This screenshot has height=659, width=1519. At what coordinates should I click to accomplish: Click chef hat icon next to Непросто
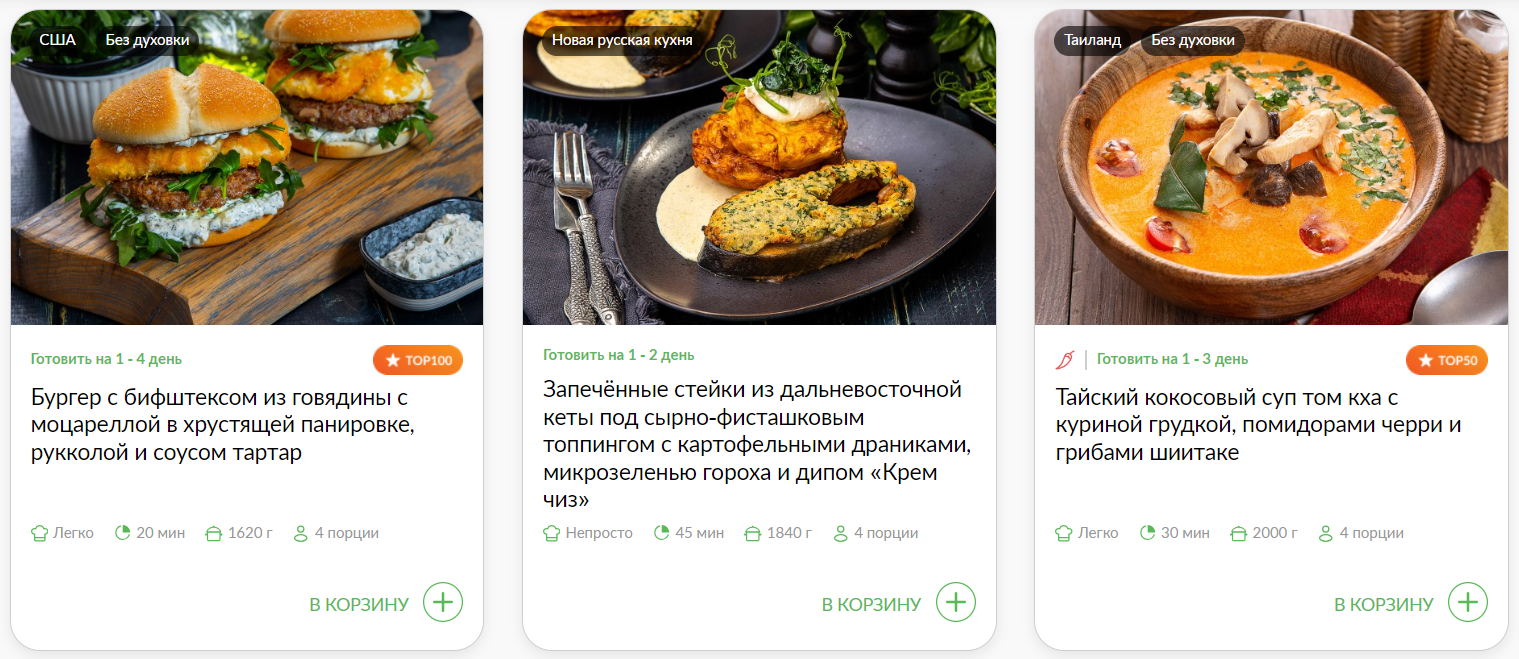(x=551, y=533)
